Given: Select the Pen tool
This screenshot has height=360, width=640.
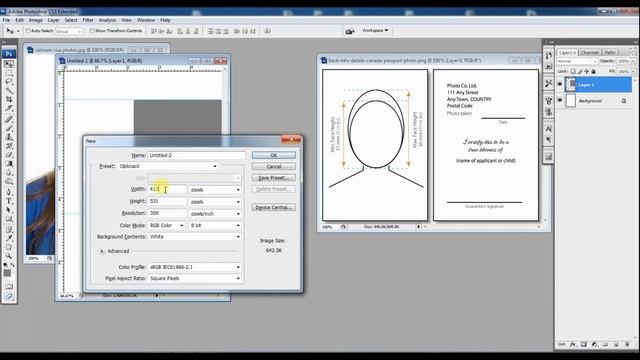Looking at the screenshot, I should (x=9, y=192).
